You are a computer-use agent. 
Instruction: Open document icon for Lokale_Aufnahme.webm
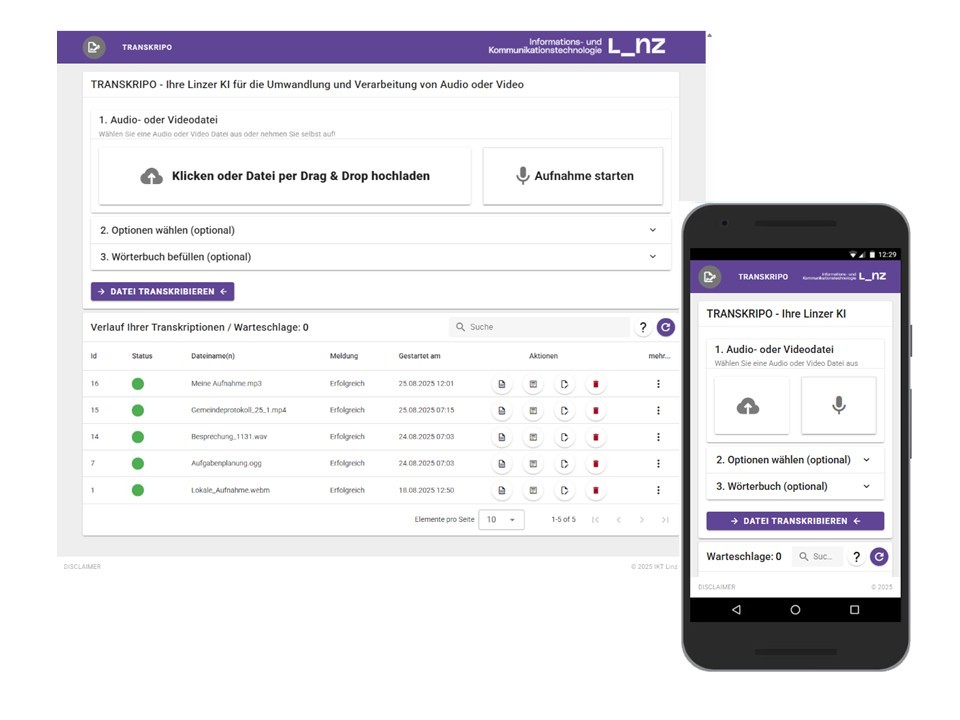[x=501, y=490]
